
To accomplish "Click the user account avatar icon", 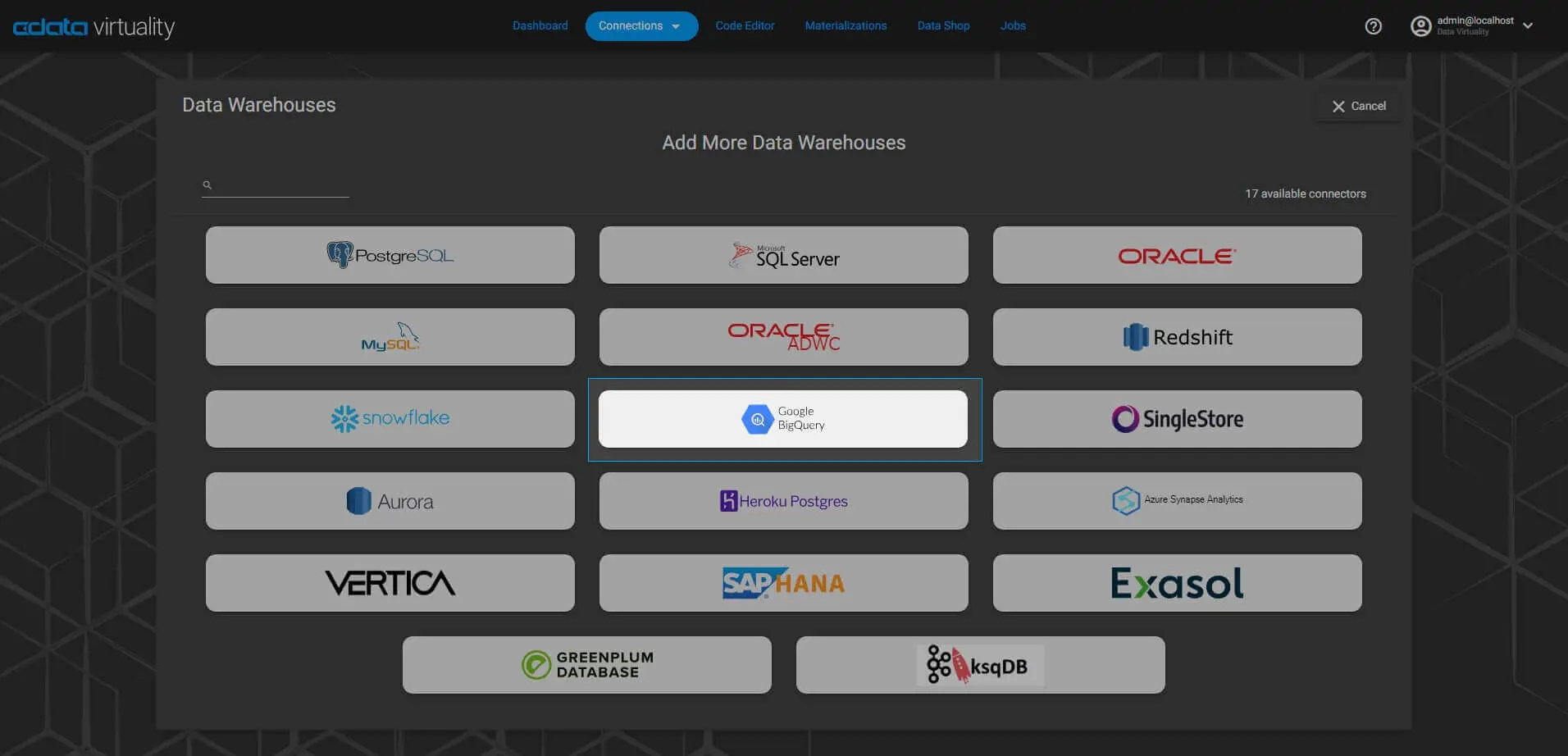I will point(1420,26).
